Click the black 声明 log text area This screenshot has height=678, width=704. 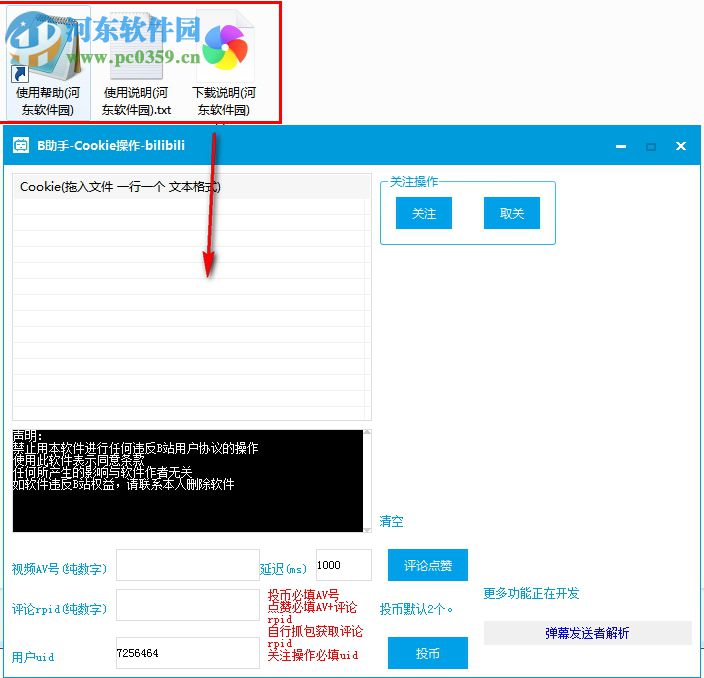tap(188, 480)
